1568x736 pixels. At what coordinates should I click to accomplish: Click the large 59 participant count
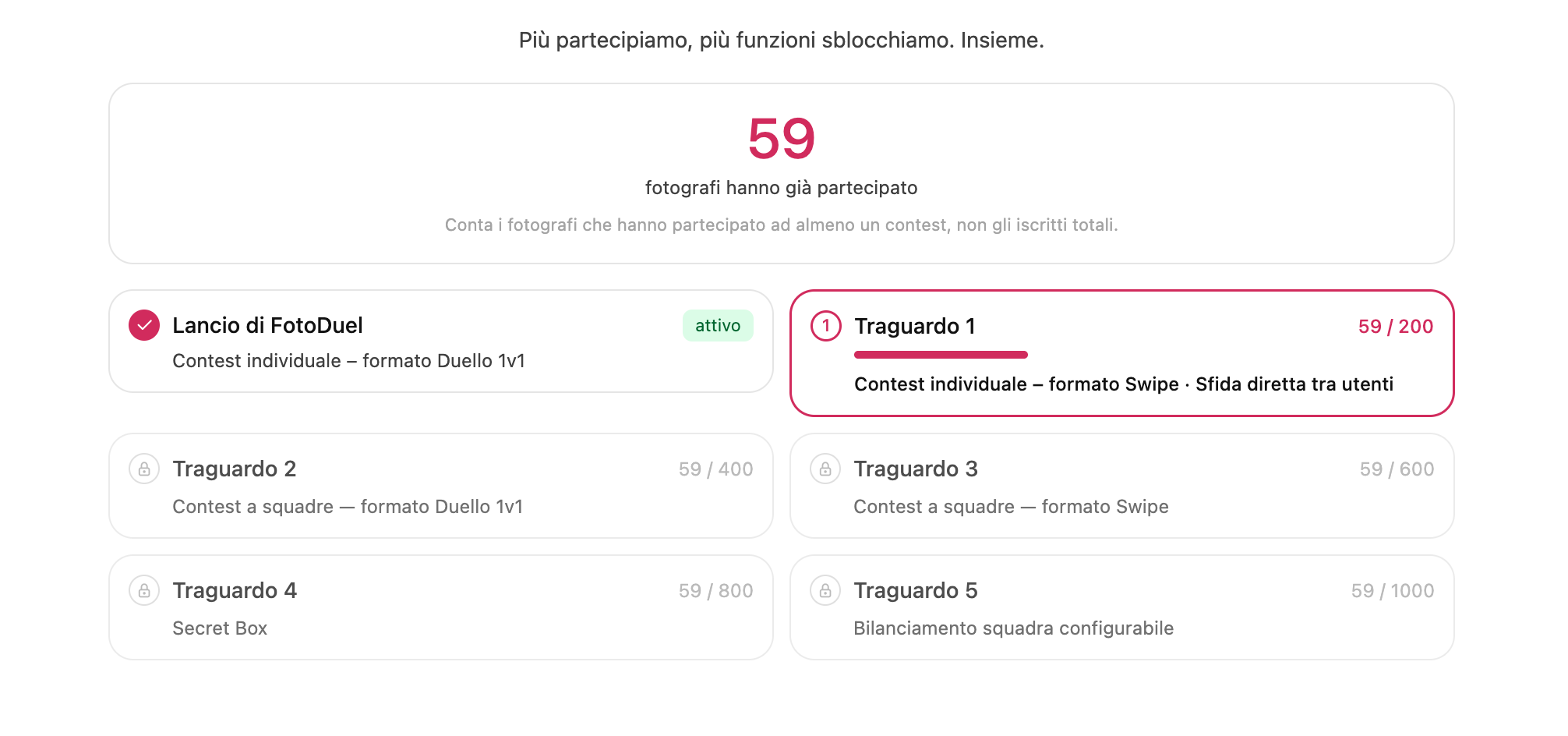pos(782,139)
